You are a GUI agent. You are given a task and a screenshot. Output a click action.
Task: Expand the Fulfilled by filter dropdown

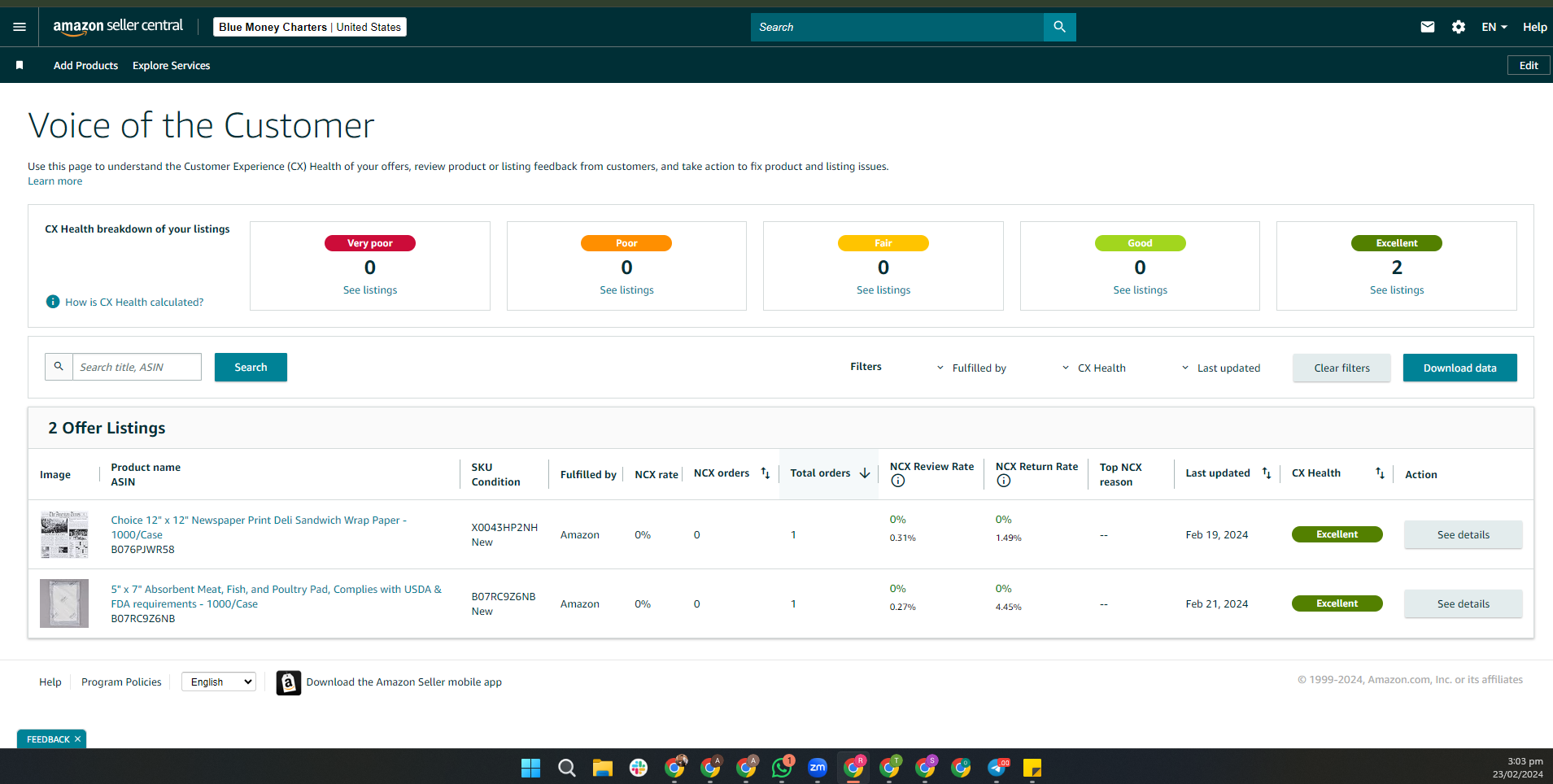[972, 368]
